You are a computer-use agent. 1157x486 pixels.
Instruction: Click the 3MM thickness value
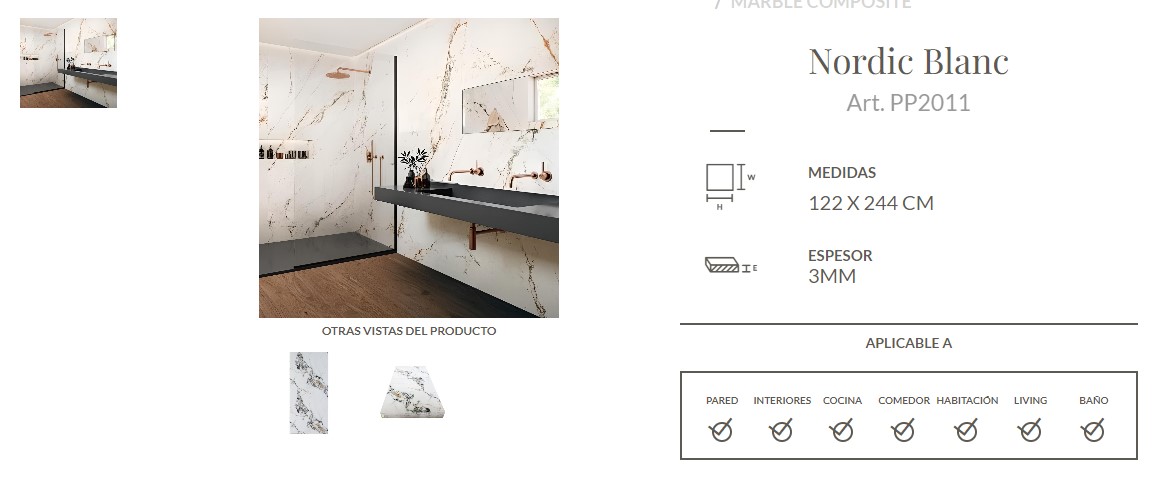tap(832, 277)
